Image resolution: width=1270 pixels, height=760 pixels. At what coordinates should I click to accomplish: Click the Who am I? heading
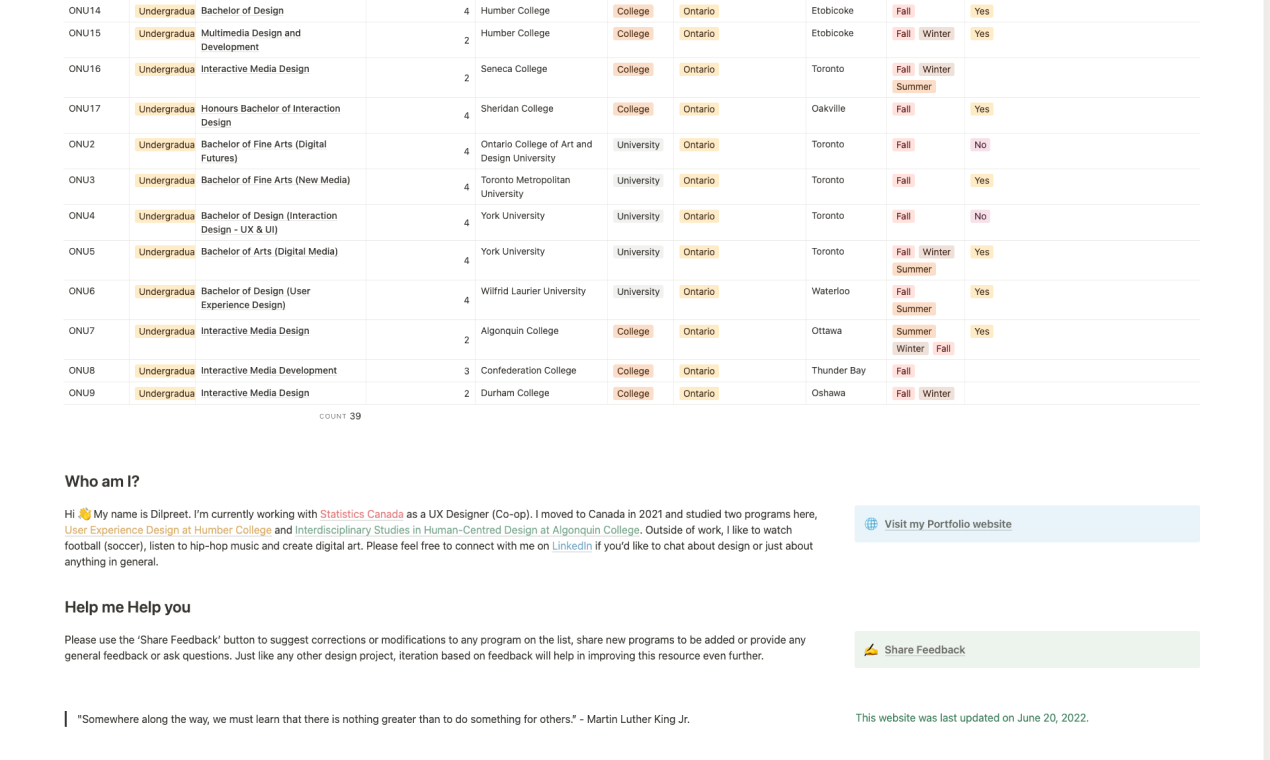pyautogui.click(x=102, y=481)
